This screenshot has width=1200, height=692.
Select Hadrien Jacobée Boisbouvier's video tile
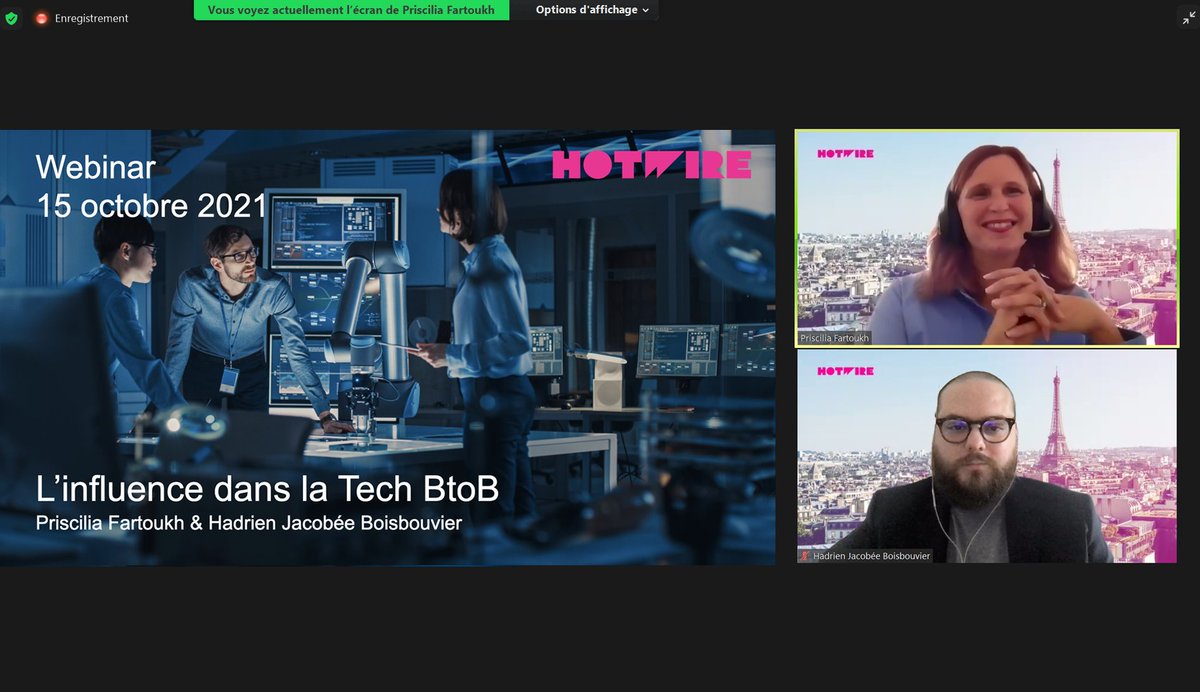(987, 456)
